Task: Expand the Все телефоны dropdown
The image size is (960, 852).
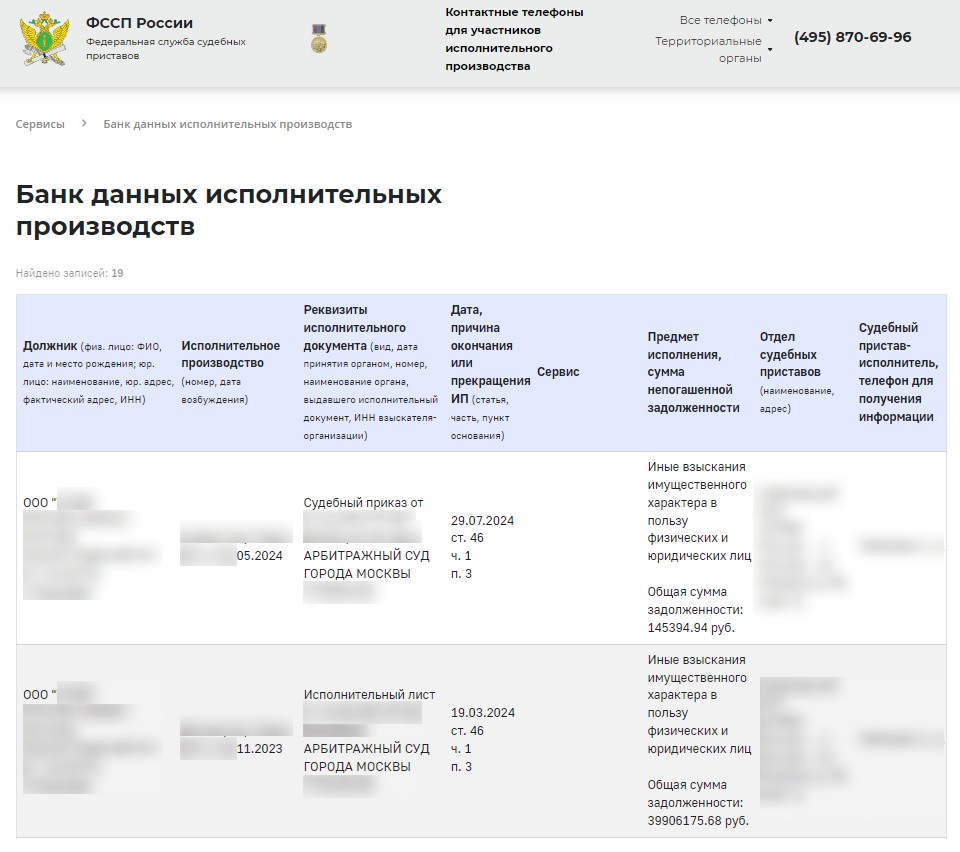Action: pyautogui.click(x=726, y=20)
